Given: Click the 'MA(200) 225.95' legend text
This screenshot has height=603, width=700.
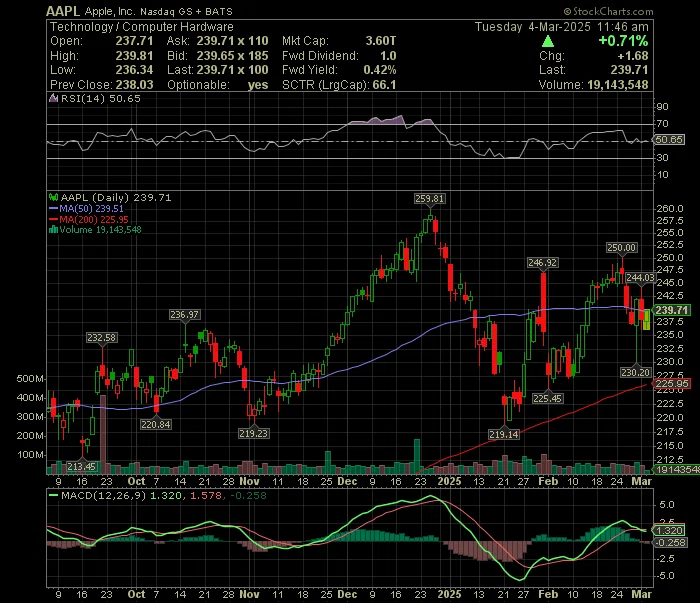Looking at the screenshot, I should (x=94, y=220).
